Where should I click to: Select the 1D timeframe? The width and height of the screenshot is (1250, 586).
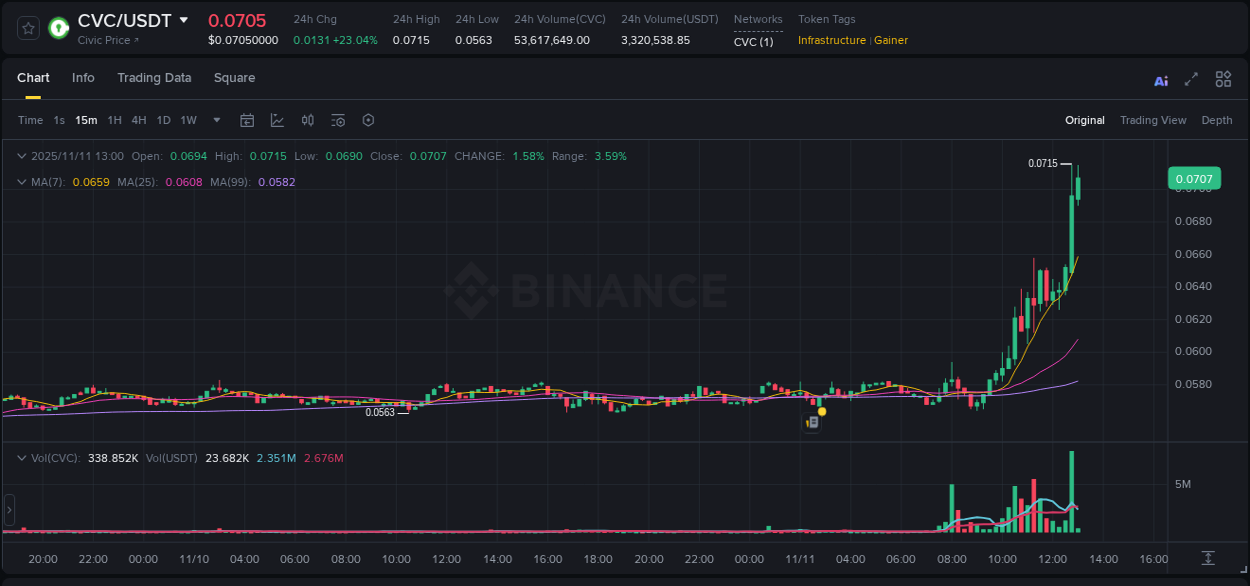(163, 120)
